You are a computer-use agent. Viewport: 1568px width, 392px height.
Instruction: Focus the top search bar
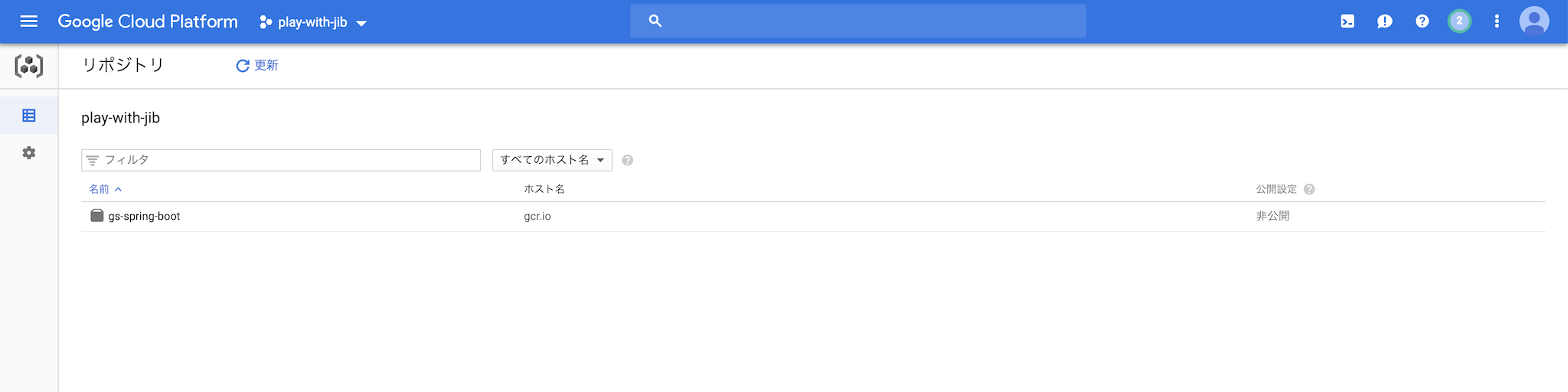pos(857,21)
